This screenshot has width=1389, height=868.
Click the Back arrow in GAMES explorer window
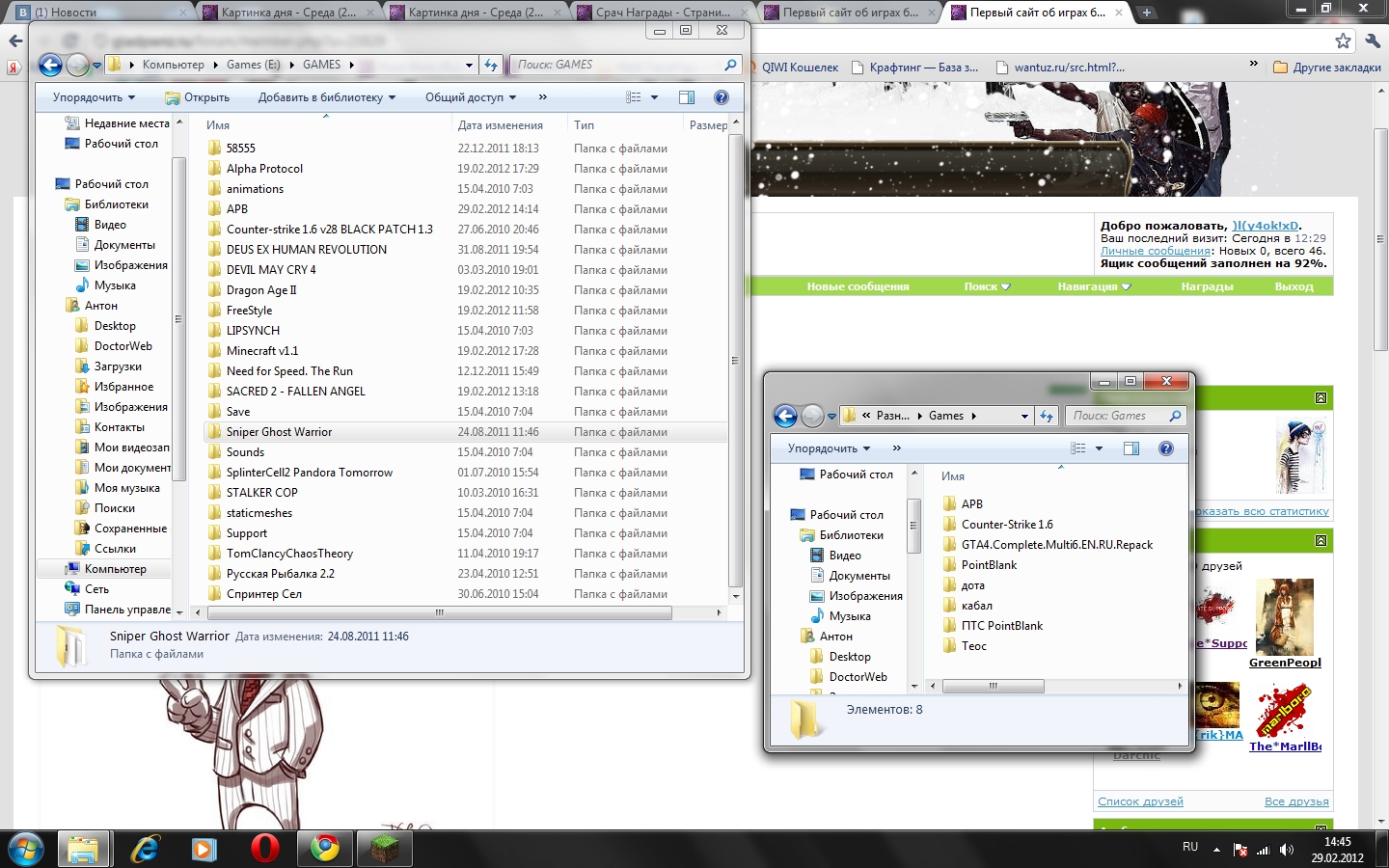pos(50,65)
